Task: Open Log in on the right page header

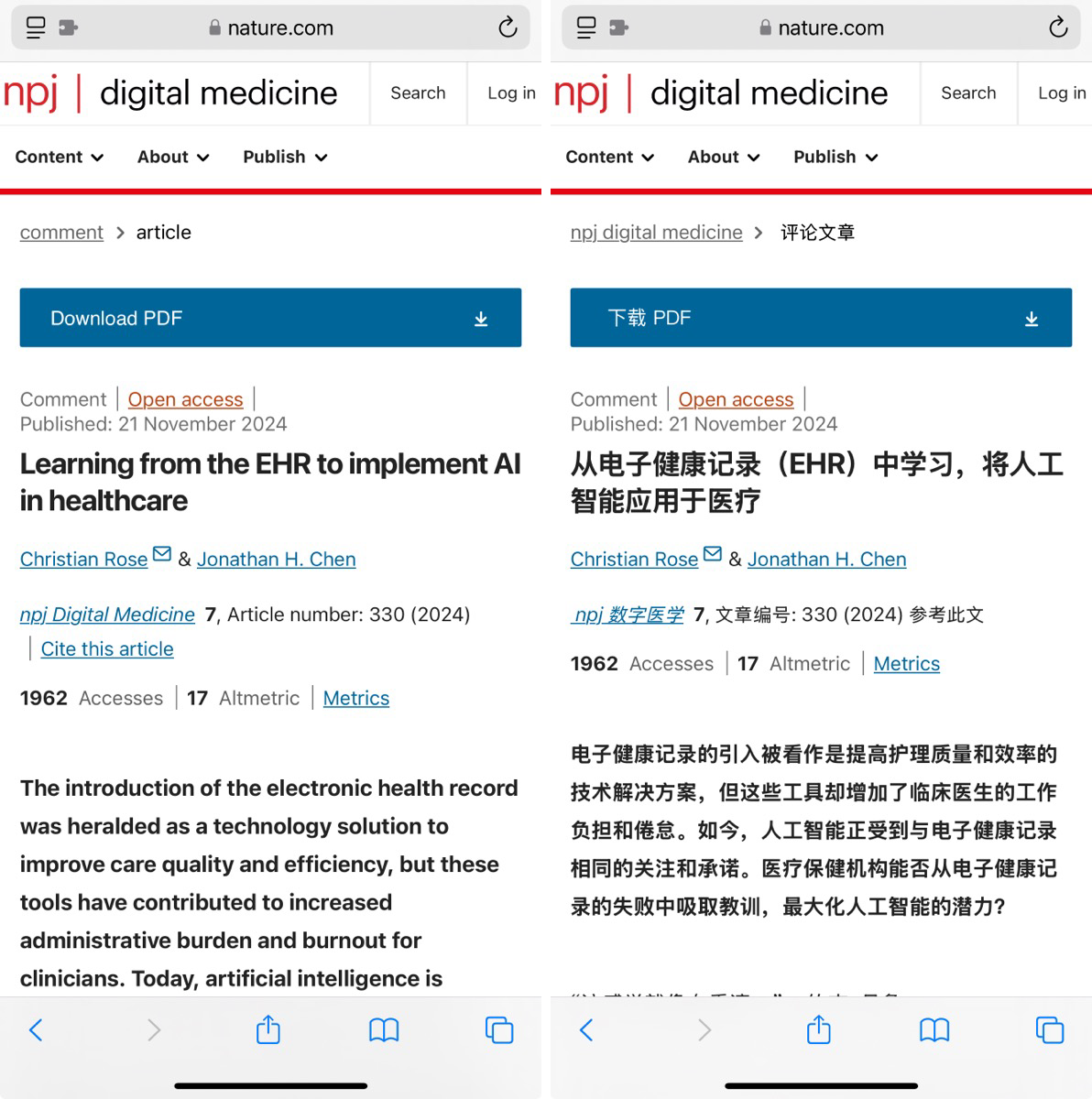Action: 1061,93
